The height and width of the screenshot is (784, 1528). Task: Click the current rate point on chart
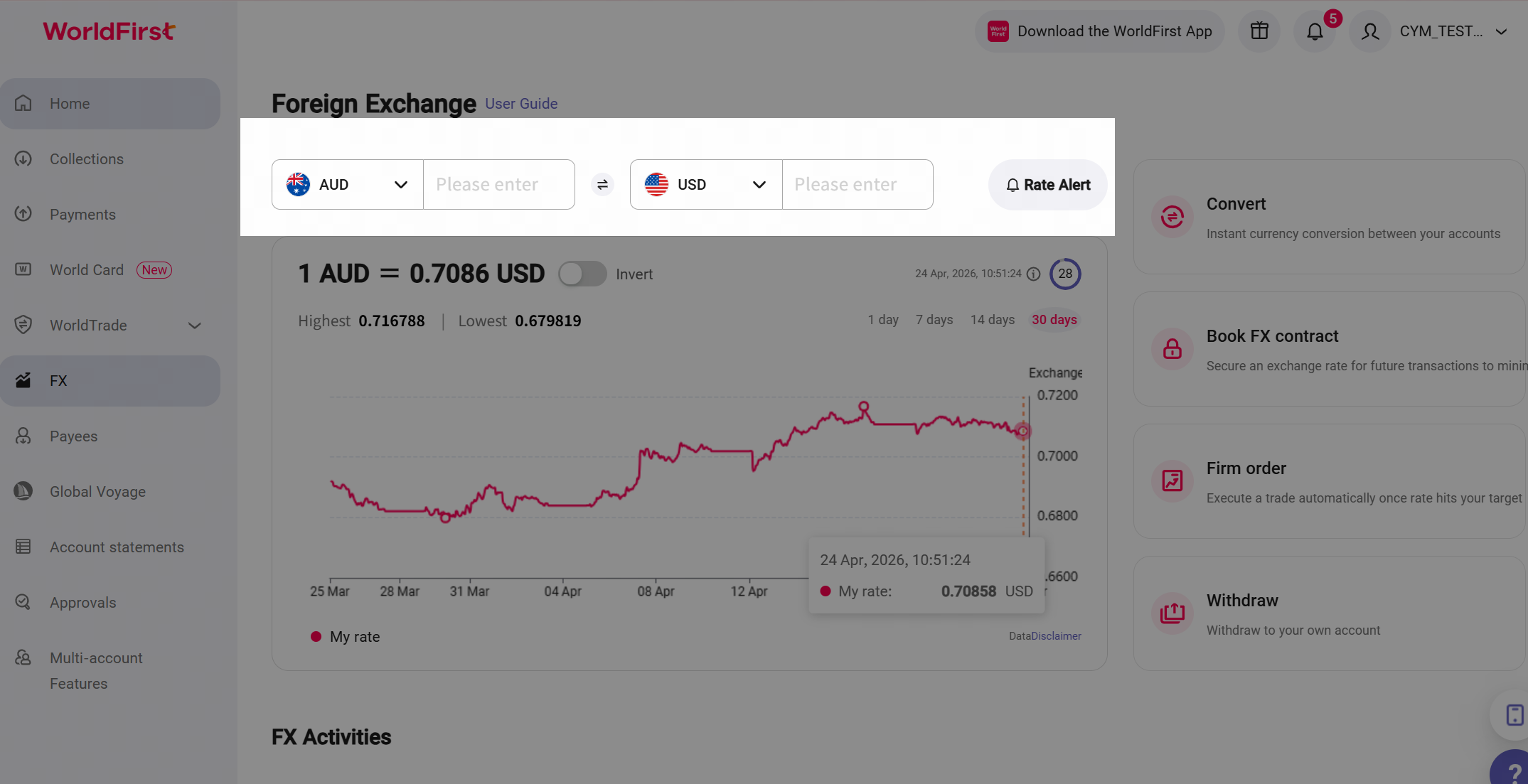tap(1023, 431)
